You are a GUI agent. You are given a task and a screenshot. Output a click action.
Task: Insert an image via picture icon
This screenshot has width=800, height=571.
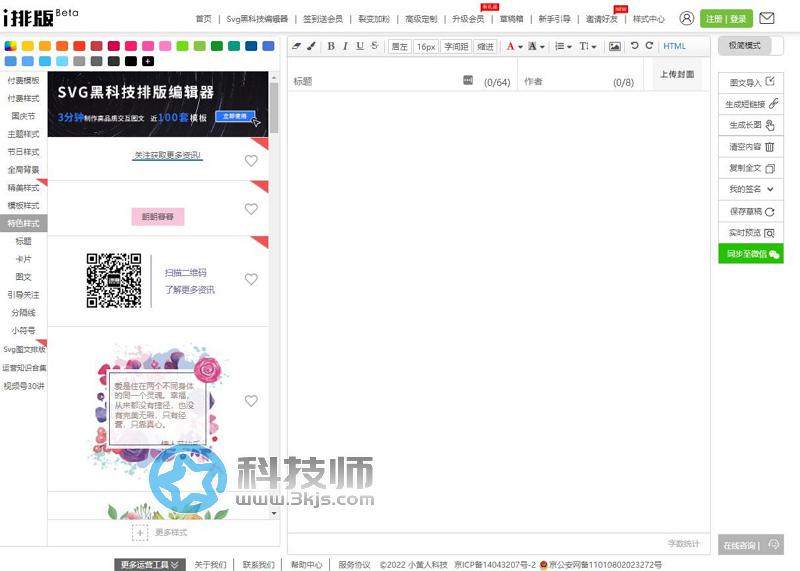click(x=615, y=46)
